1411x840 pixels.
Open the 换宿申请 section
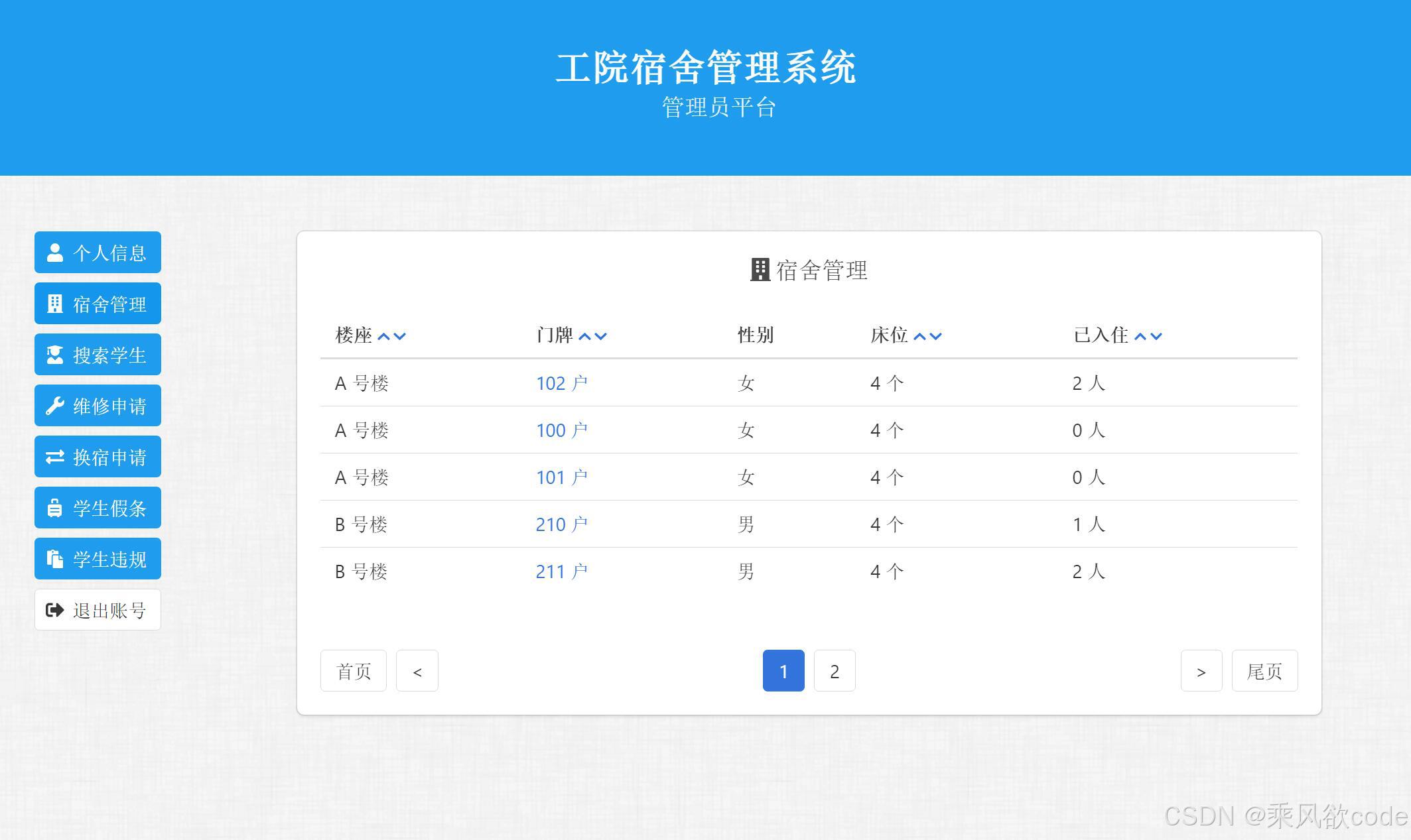coord(98,456)
